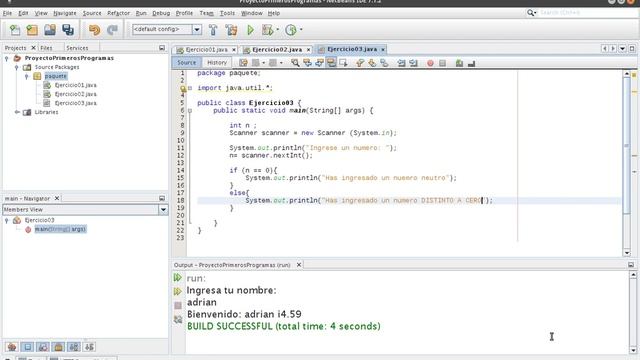Screen dimensions: 640x360
Task: Click the editor vertical scrollbar down arrow
Action: [627, 253]
